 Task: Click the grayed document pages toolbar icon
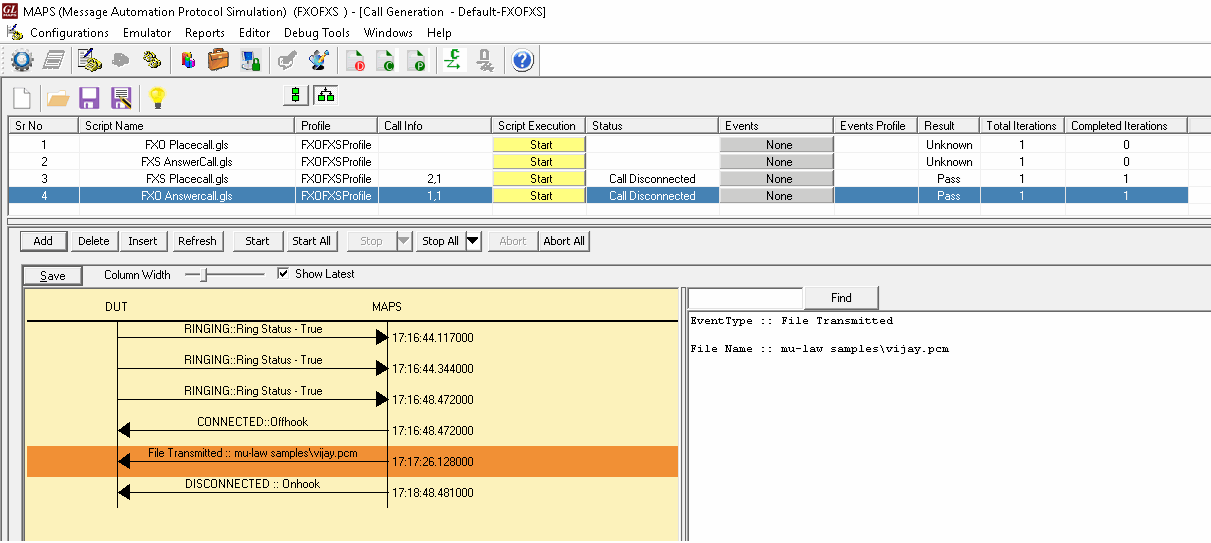point(54,60)
